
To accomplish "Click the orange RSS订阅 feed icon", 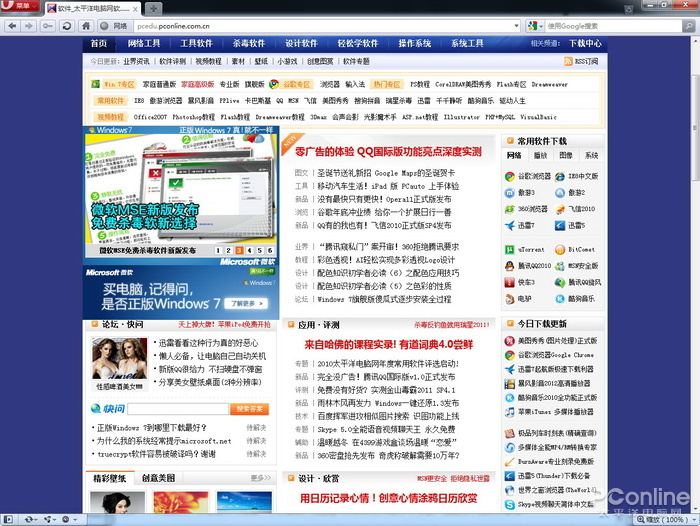I will click(568, 61).
